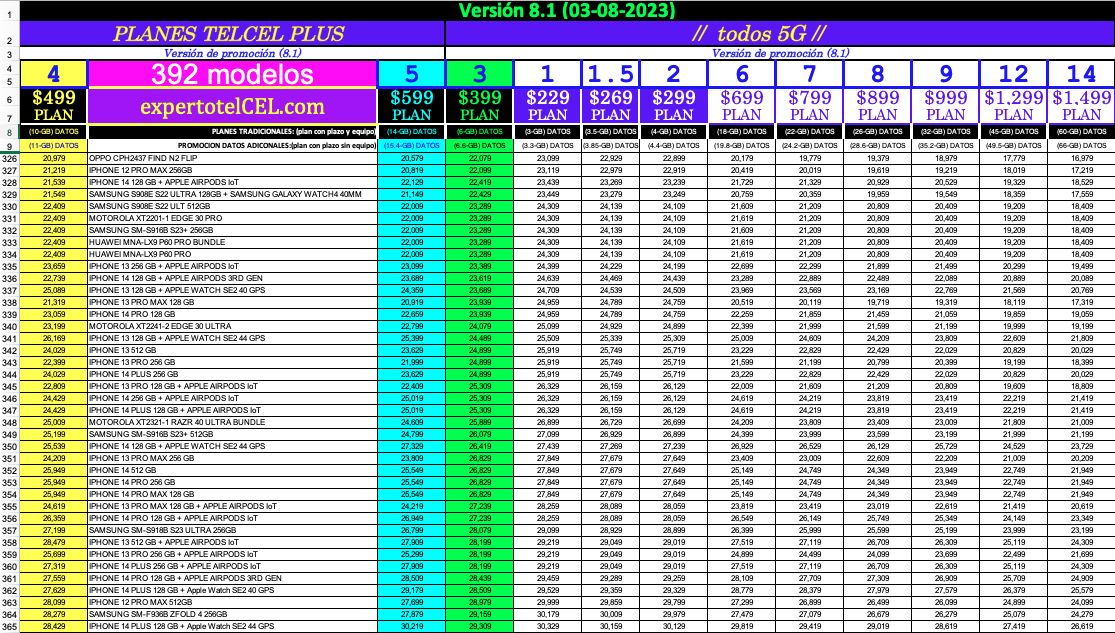Select row header 1
This screenshot has height=633, width=1115.
click(9, 11)
